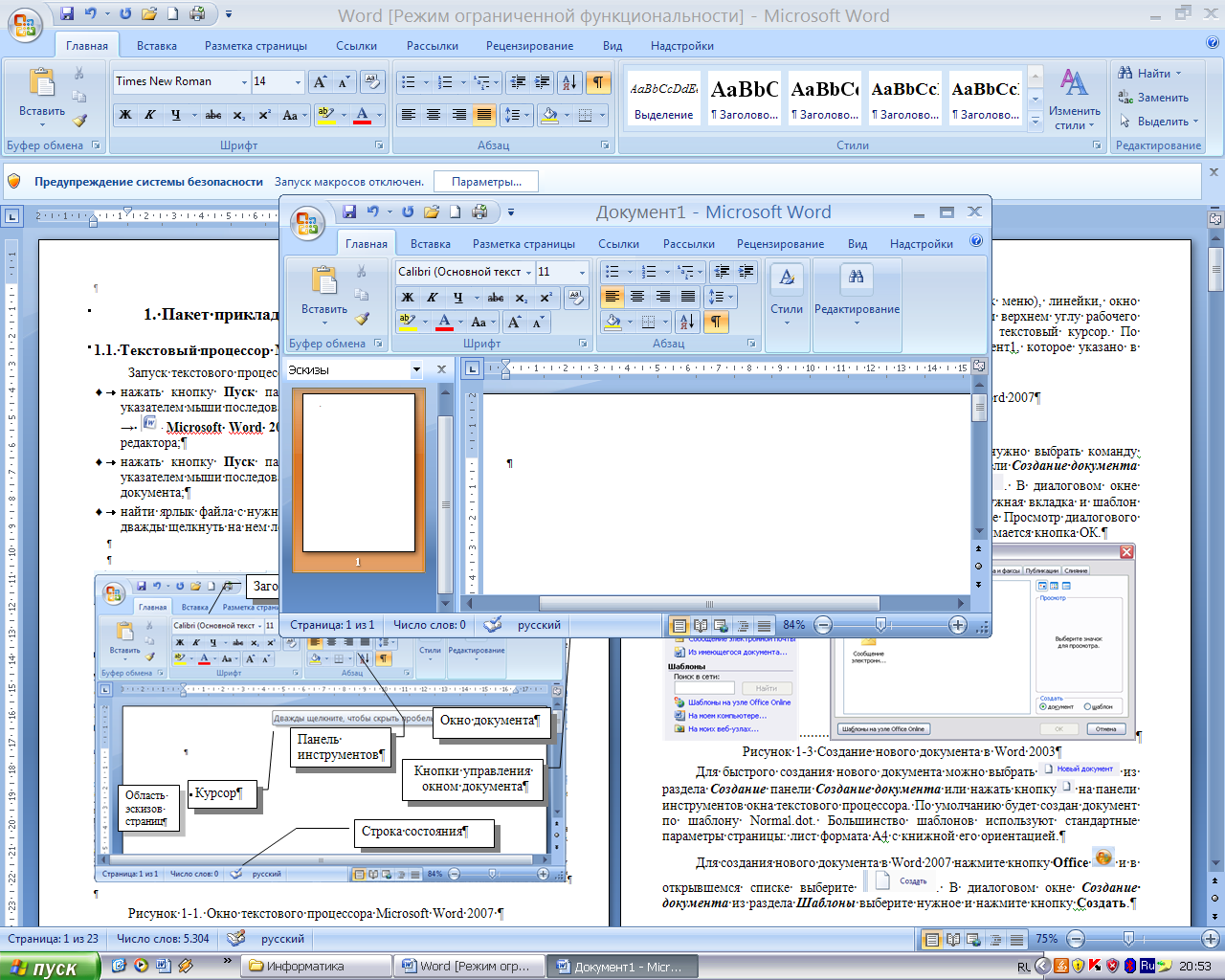Image resolution: width=1225 pixels, height=980 pixels.
Task: Click Superscript button in back Word window
Action: pos(264,115)
